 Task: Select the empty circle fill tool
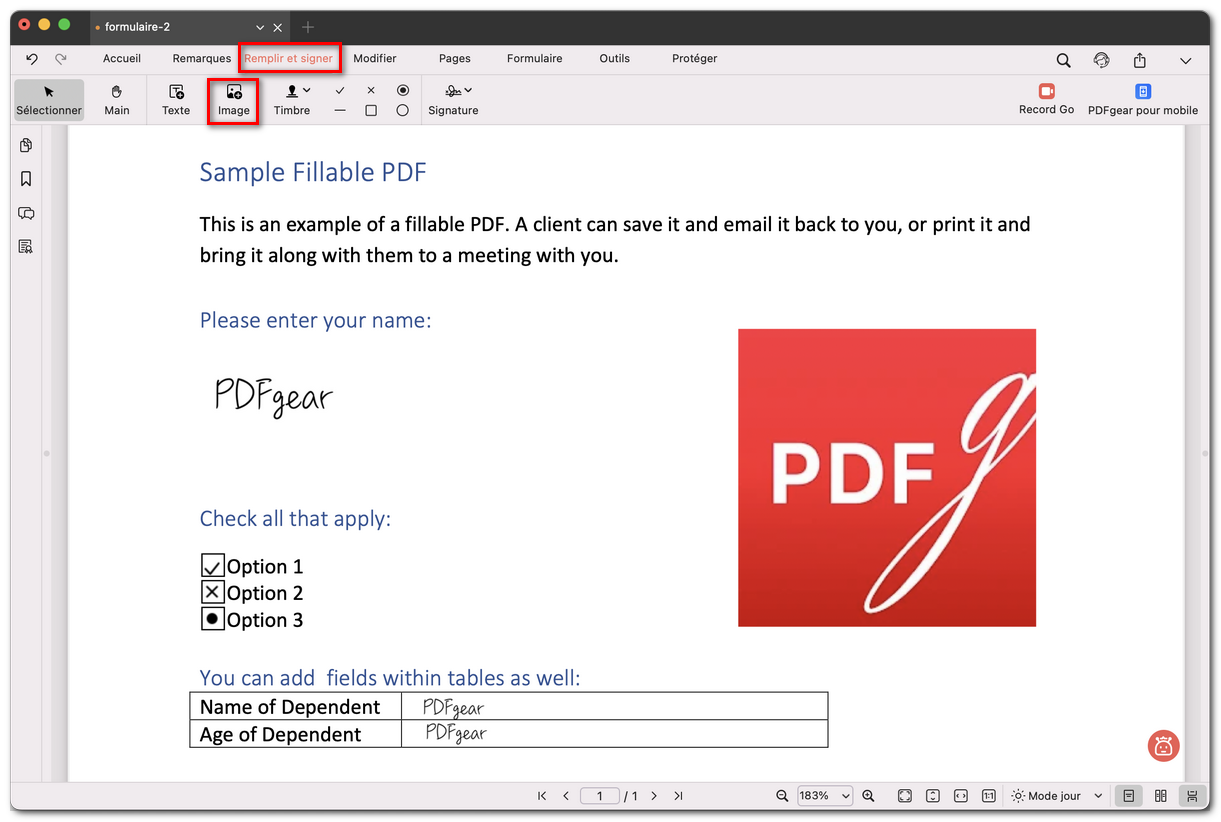tap(402, 111)
